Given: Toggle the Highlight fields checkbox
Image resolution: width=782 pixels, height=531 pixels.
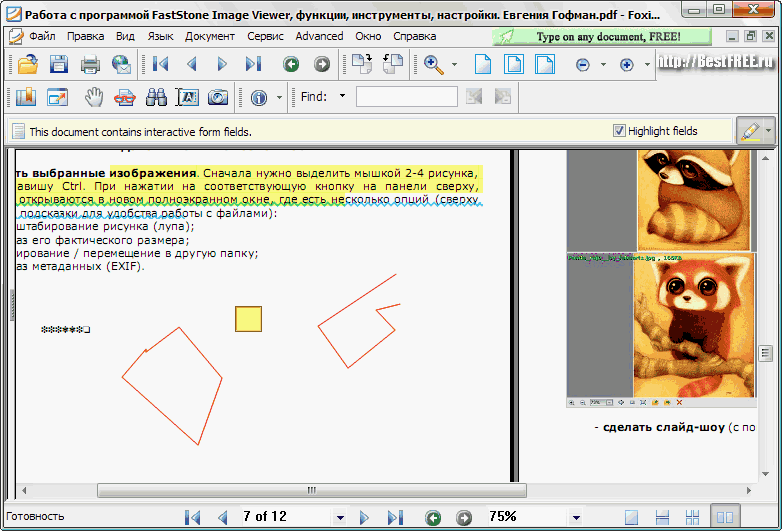Looking at the screenshot, I should (x=619, y=131).
